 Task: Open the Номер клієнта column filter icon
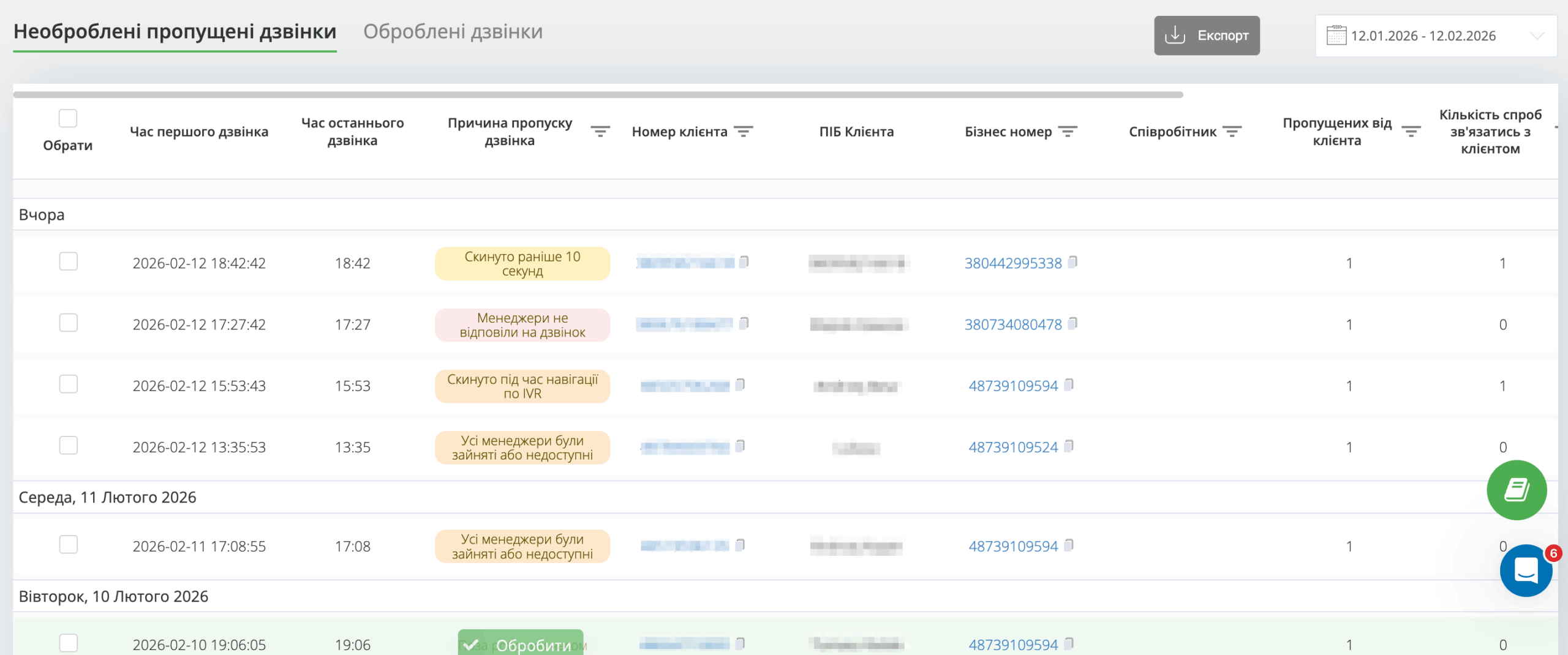tap(743, 132)
